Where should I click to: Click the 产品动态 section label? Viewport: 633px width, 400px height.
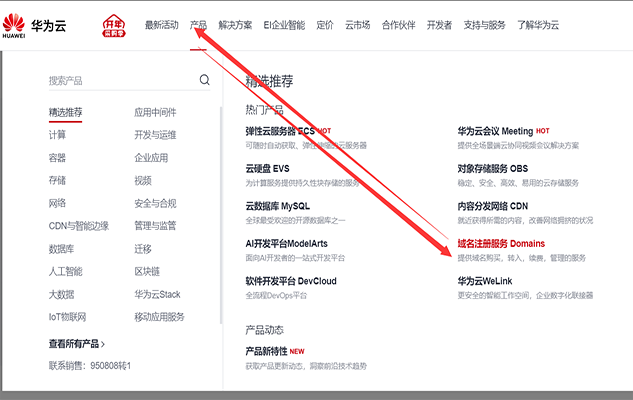point(264,330)
